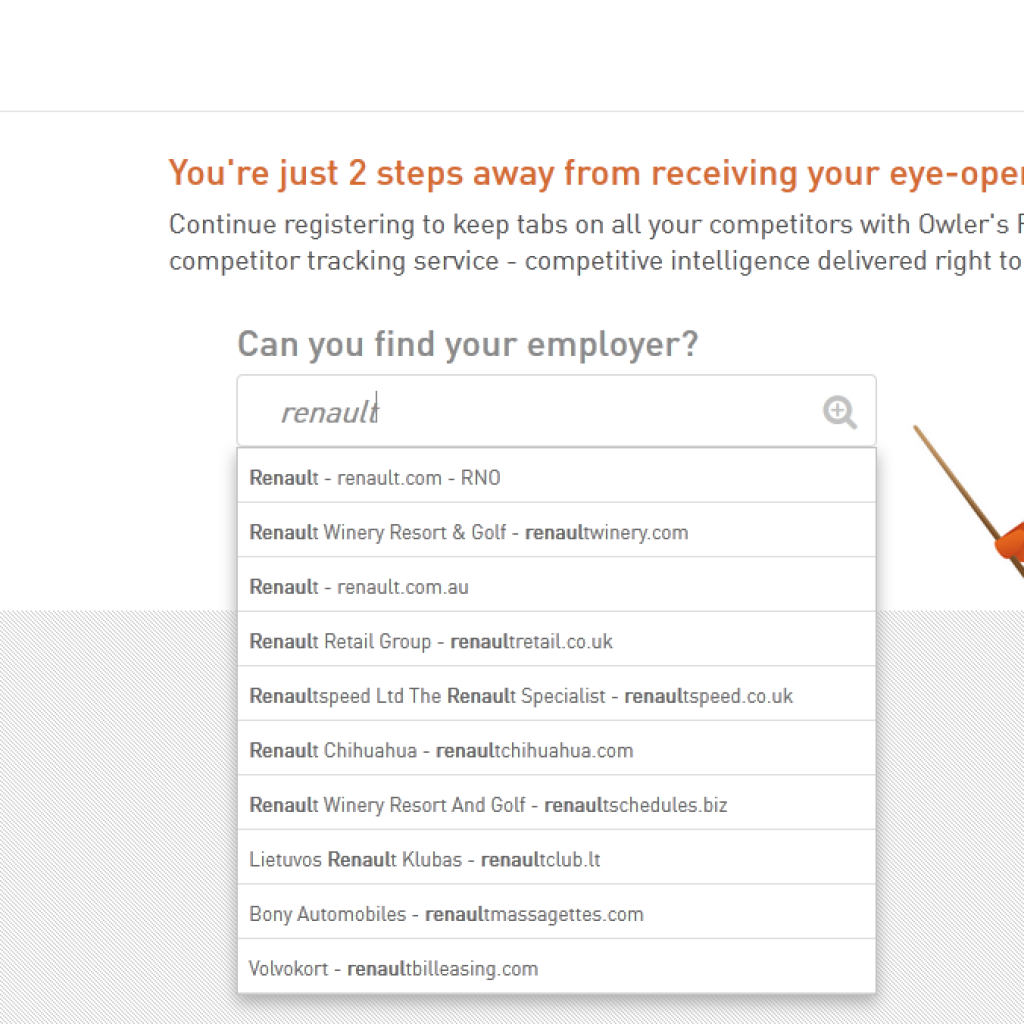This screenshot has height=1024, width=1024.
Task: Select 'Renault Retail Group' suggestion
Action: (x=556, y=639)
